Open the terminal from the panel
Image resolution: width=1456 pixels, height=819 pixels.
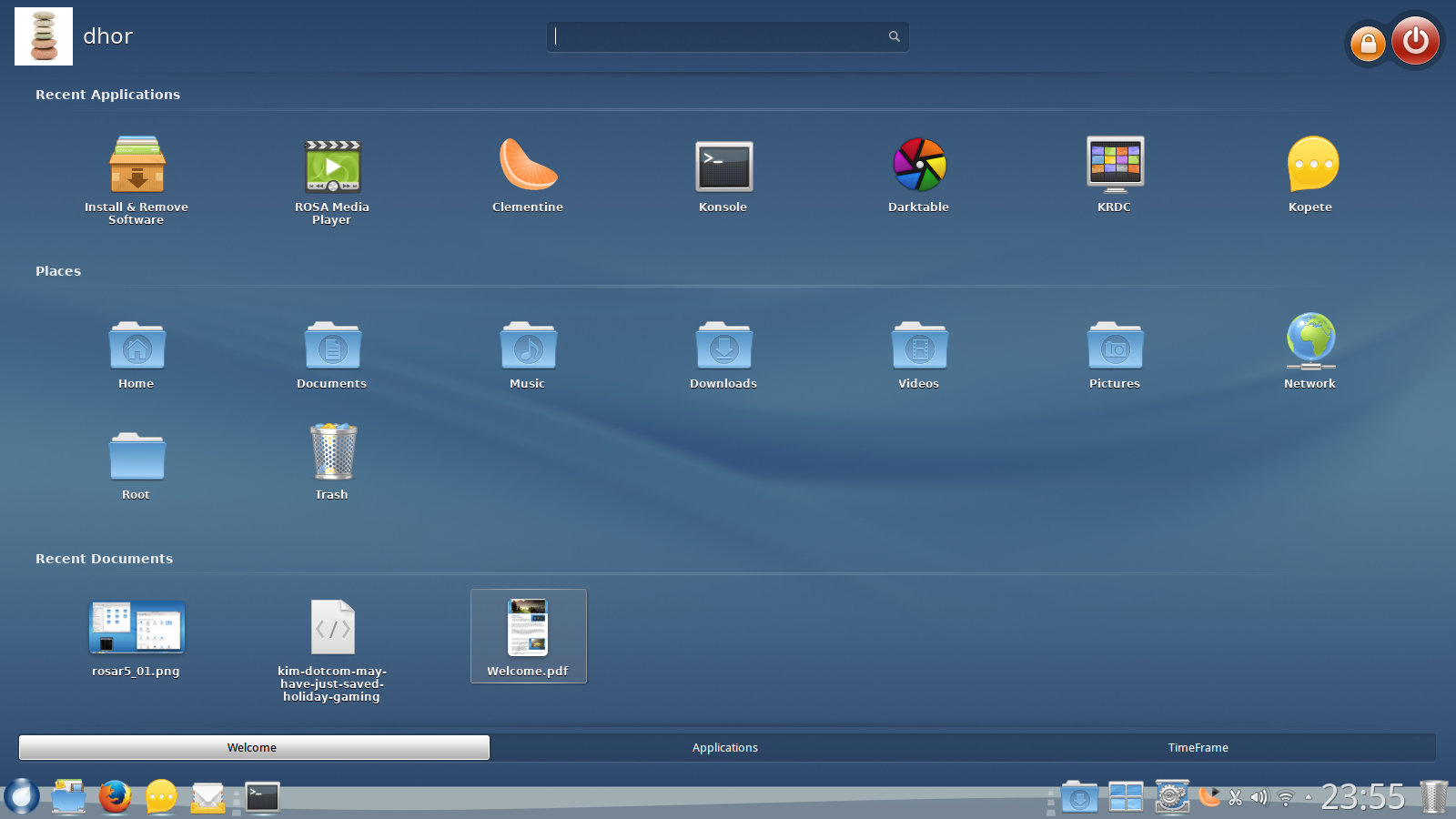click(x=263, y=797)
